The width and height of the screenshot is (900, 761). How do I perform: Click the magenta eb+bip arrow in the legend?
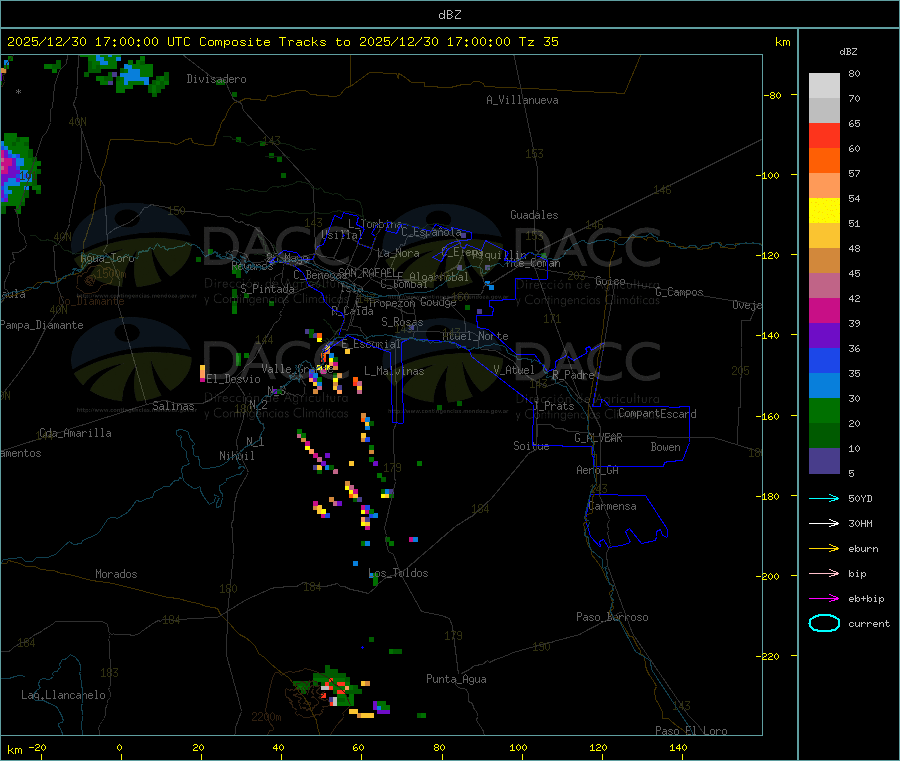click(824, 599)
